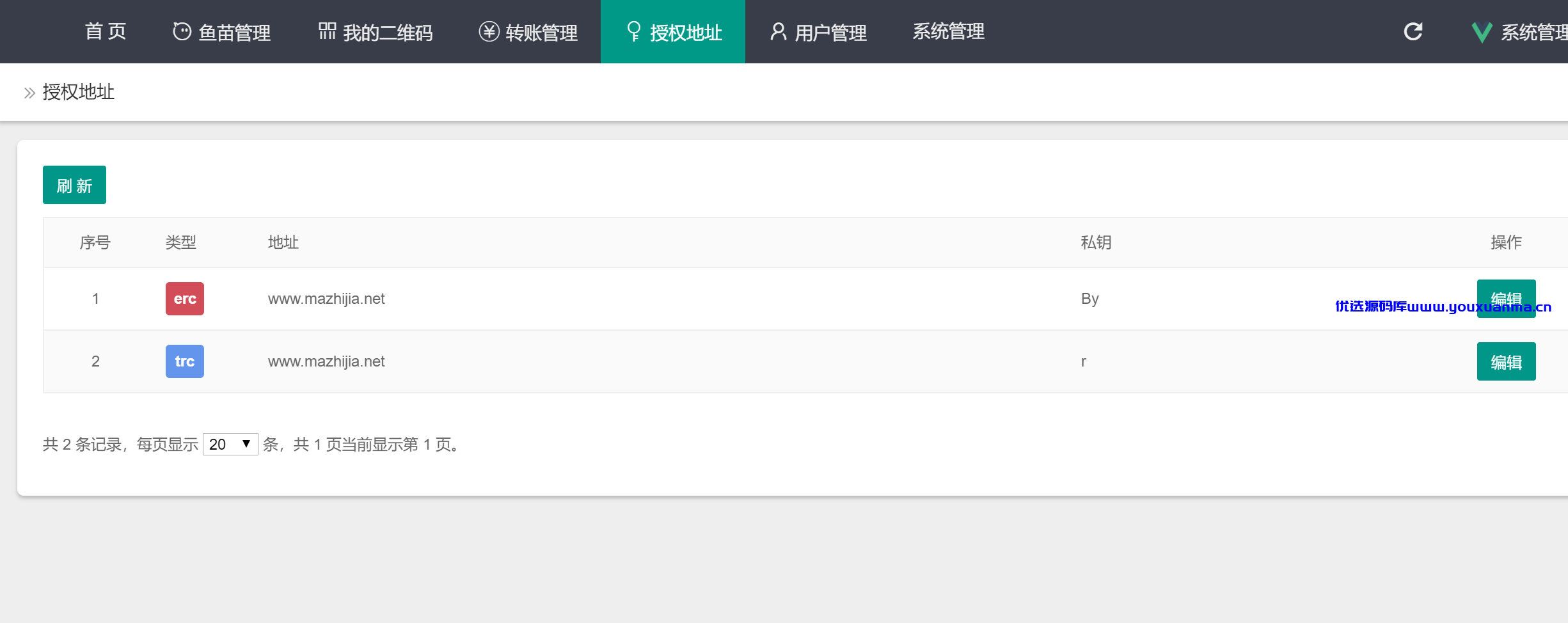Select 授权地址 navigation label

coord(686,33)
